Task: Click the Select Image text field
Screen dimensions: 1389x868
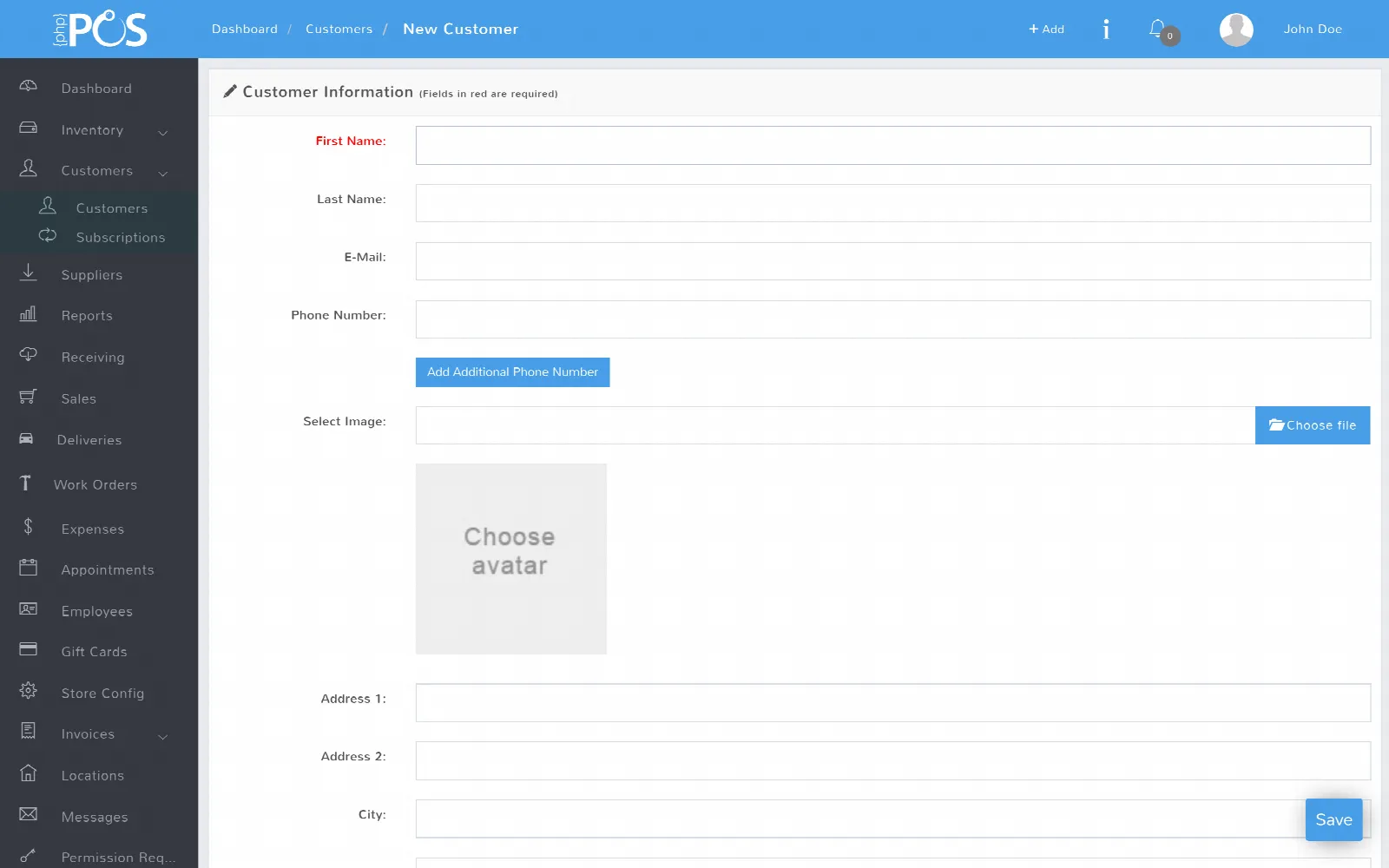Action: click(x=835, y=425)
